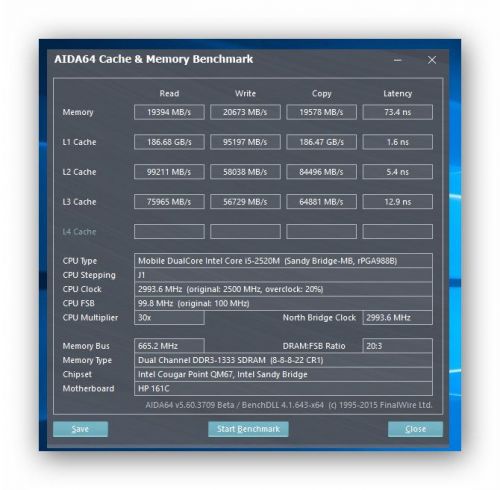Screen dimensions: 500x490
Task: Select L1 Cache Read 186.68 GB/s
Action: pos(169,142)
